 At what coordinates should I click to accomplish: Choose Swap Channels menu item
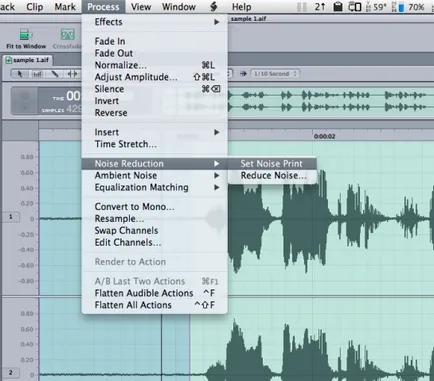(155, 231)
